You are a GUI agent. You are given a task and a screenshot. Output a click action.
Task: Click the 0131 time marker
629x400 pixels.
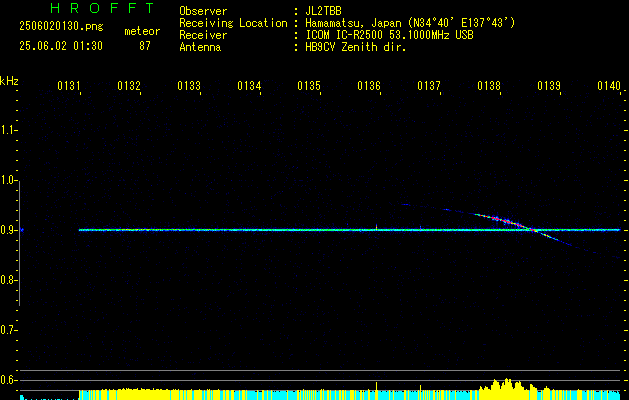pyautogui.click(x=69, y=86)
